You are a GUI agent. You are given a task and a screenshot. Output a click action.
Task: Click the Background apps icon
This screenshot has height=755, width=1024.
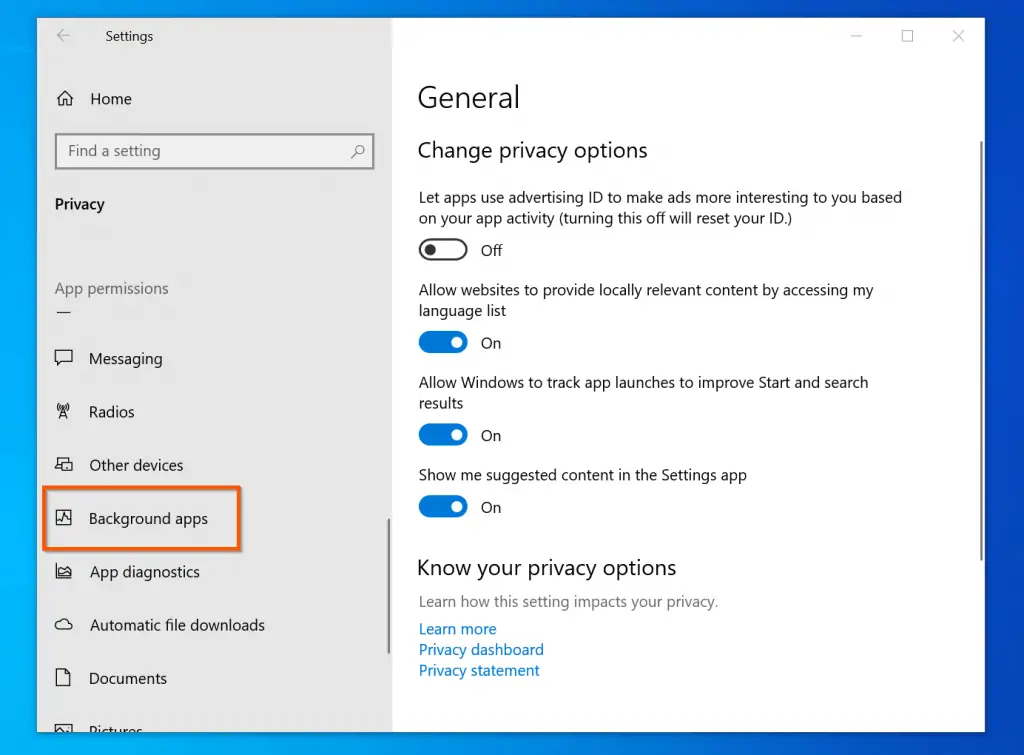click(x=64, y=518)
